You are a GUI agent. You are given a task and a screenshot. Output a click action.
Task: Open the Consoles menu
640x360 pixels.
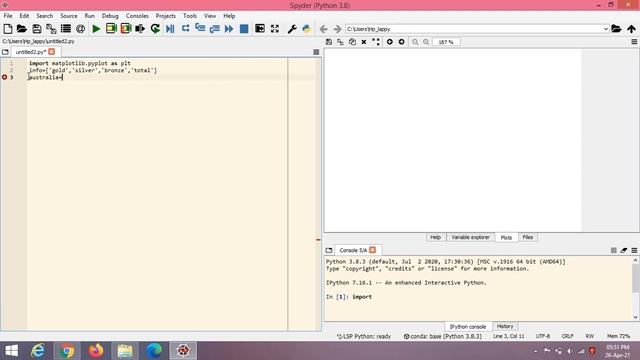(x=137, y=16)
